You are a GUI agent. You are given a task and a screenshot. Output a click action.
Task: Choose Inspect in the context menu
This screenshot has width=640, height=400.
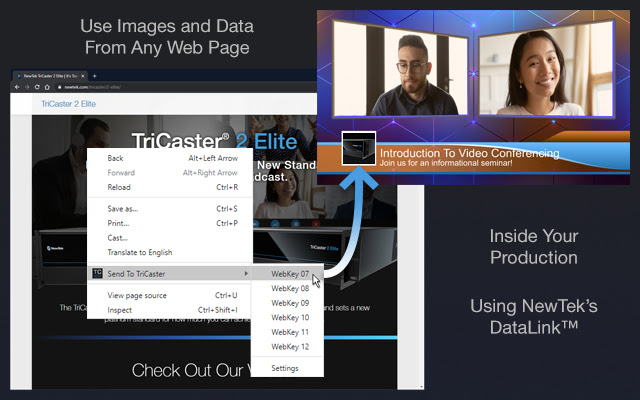click(x=170, y=310)
